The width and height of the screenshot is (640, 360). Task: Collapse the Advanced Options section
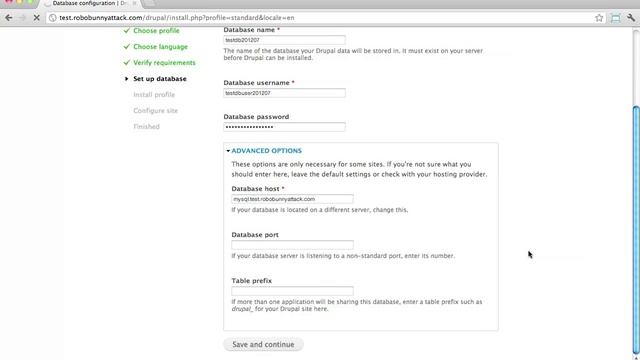266,151
